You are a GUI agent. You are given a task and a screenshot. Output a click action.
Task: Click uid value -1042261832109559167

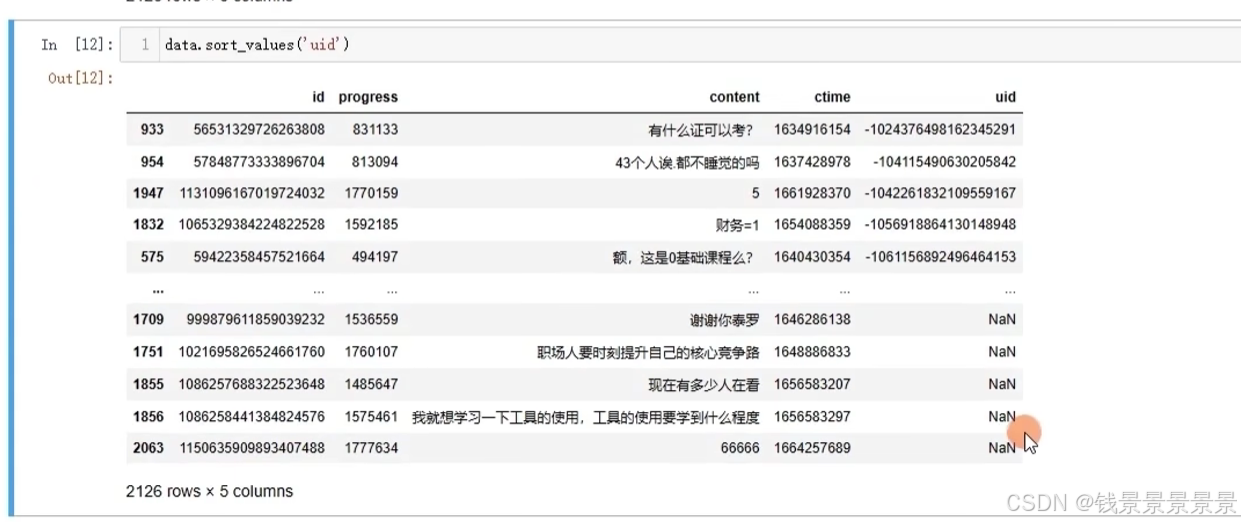(x=941, y=193)
